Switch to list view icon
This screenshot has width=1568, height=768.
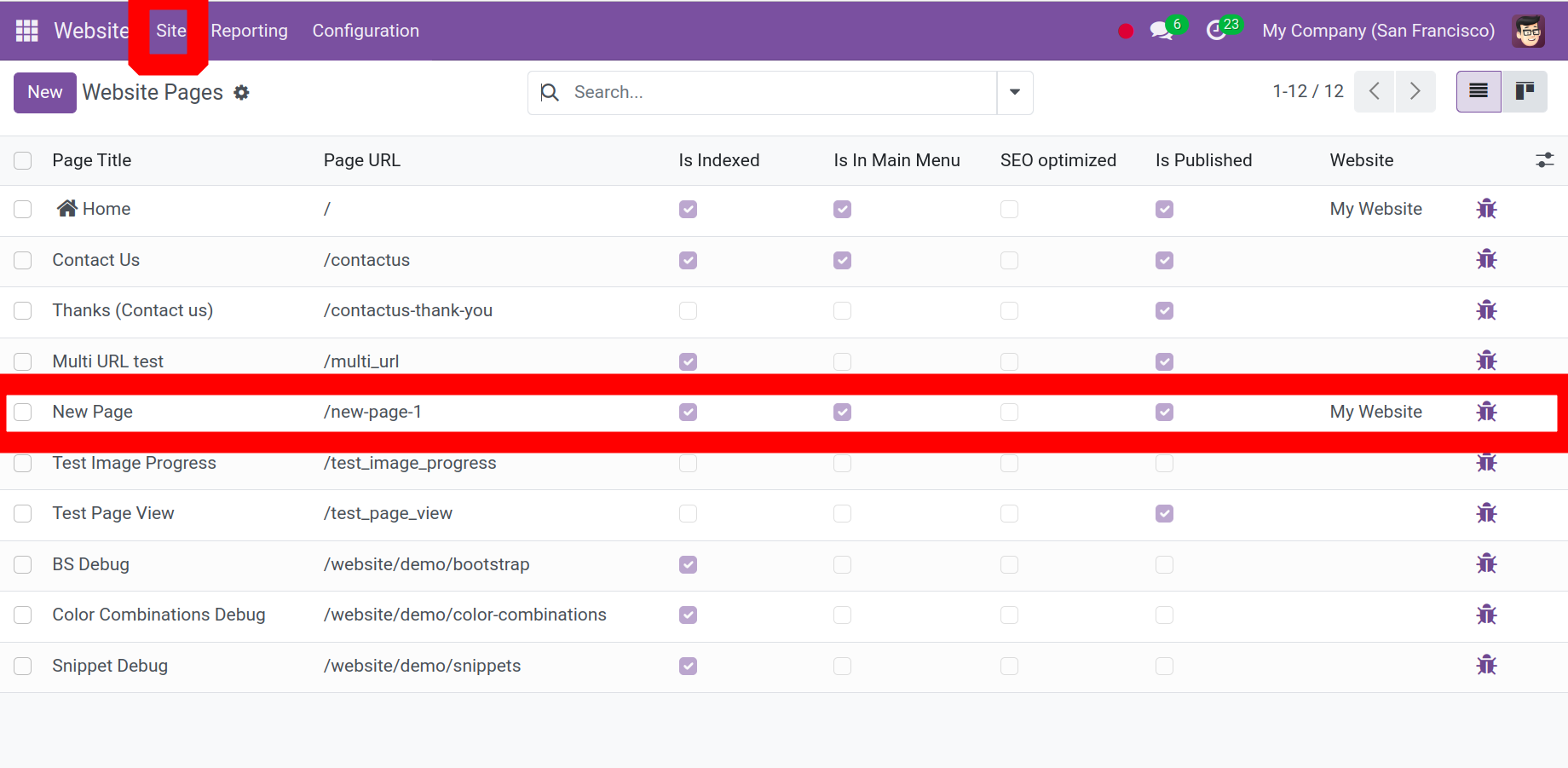pyautogui.click(x=1479, y=91)
